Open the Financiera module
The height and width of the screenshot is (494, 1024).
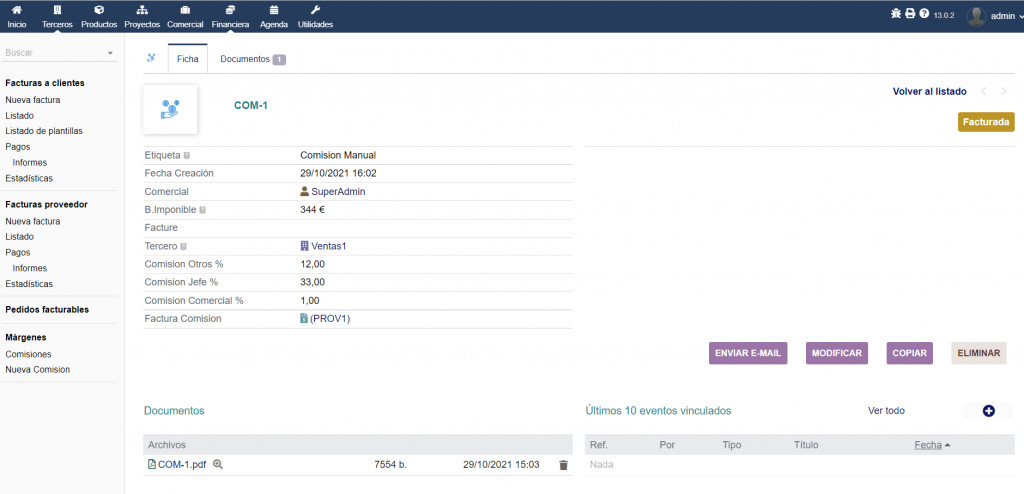pyautogui.click(x=230, y=17)
